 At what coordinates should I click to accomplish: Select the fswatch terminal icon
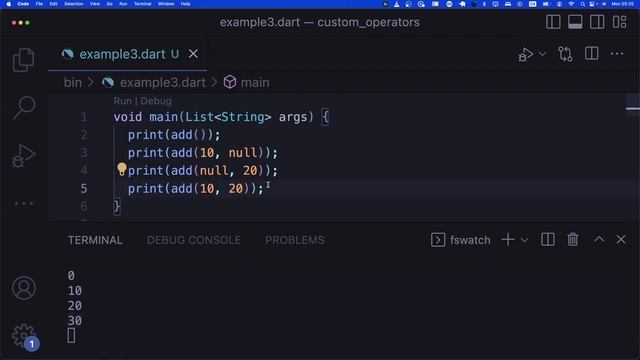(x=438, y=240)
